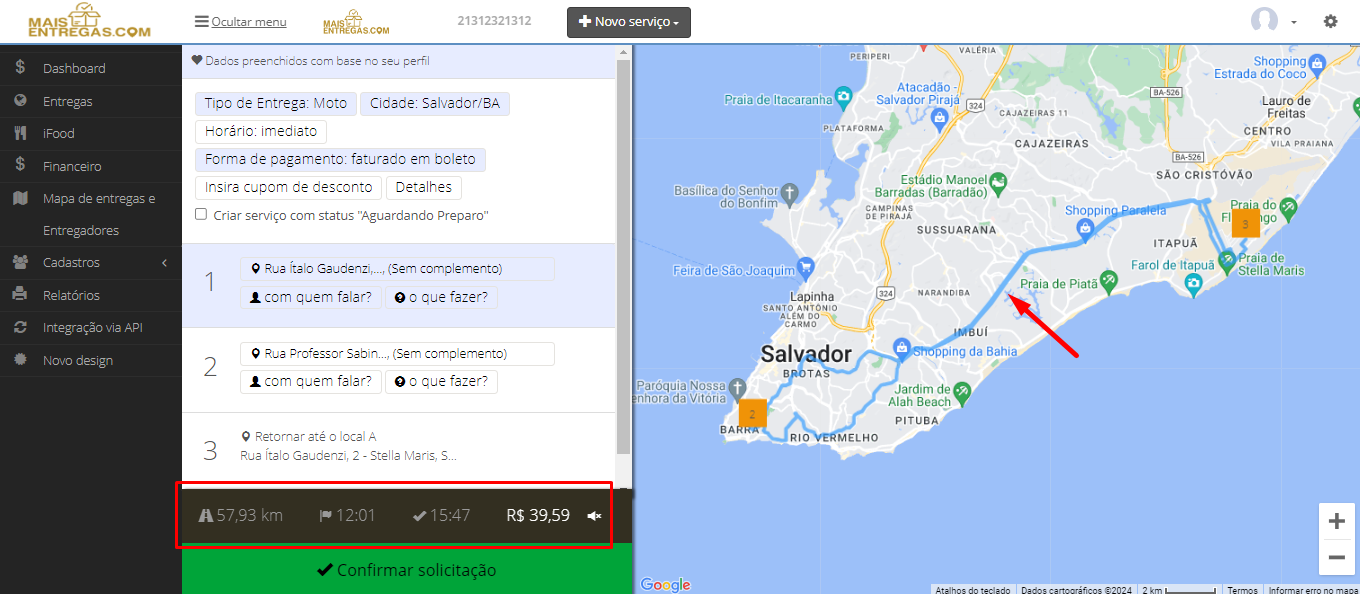
Task: Mute sound using speaker icon
Action: (594, 516)
